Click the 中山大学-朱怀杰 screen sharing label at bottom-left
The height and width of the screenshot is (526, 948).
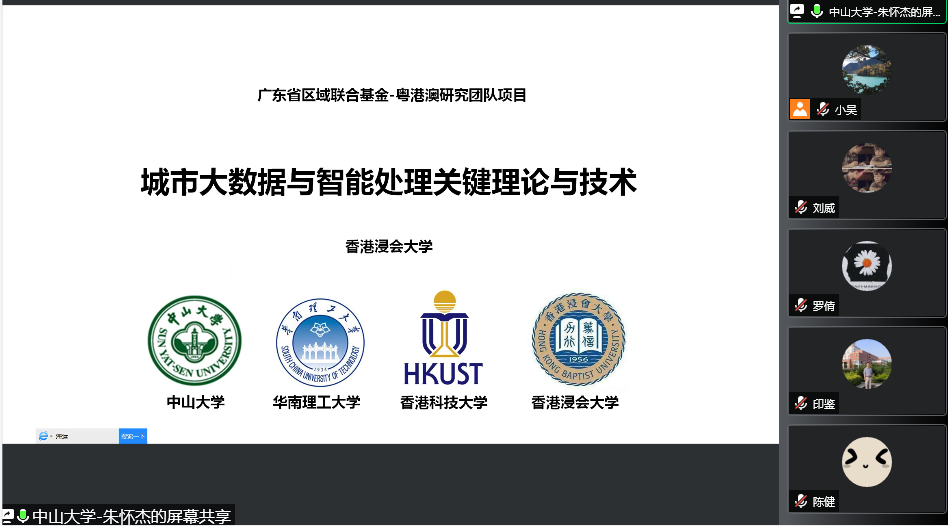130,516
